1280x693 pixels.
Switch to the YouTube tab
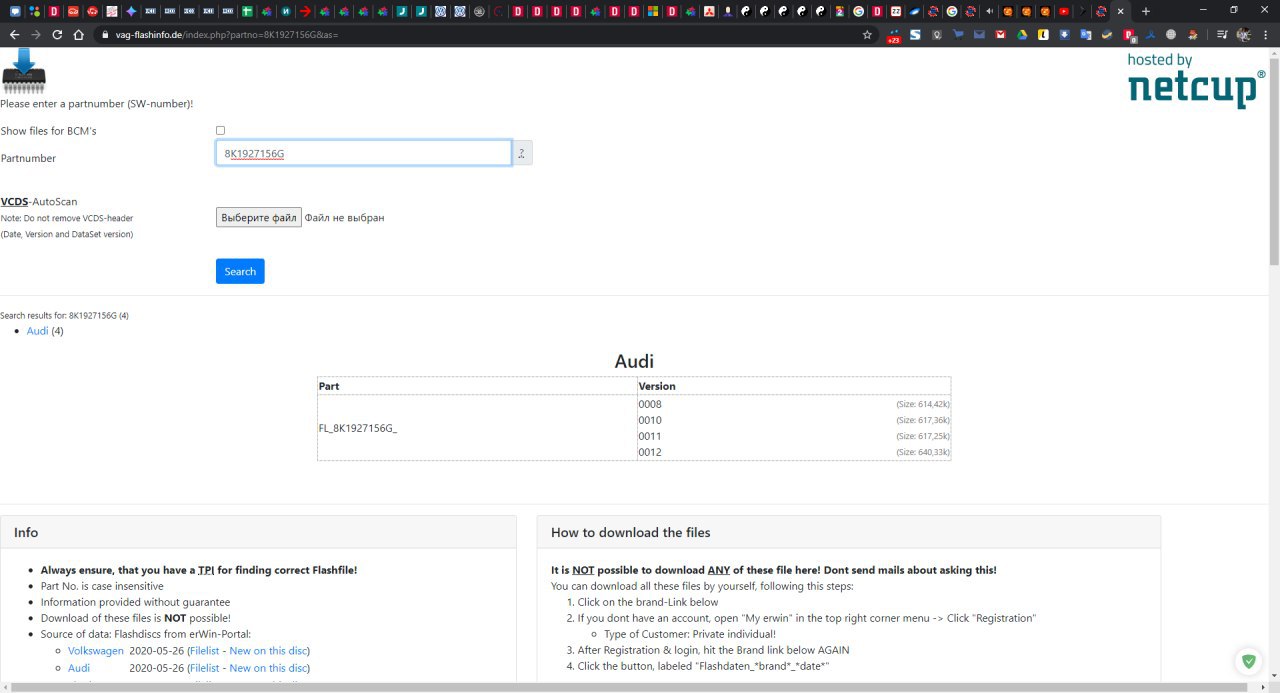coord(1063,11)
